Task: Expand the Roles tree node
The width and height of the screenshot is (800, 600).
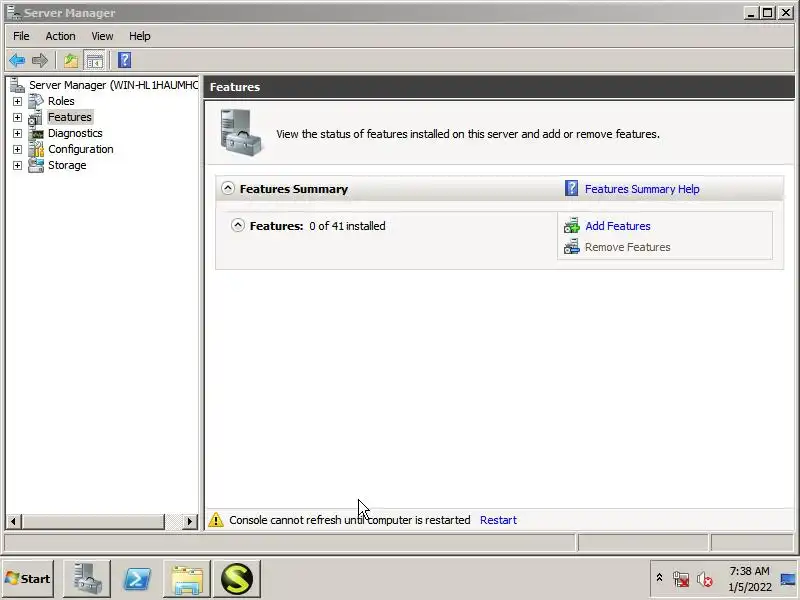Action: 17,102
